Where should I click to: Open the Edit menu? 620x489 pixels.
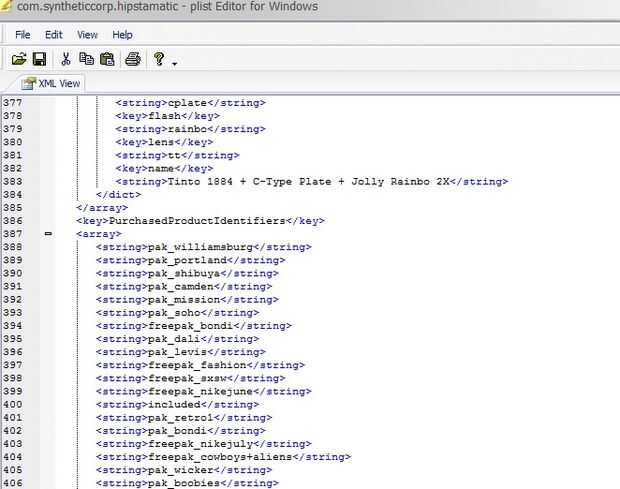coord(54,35)
